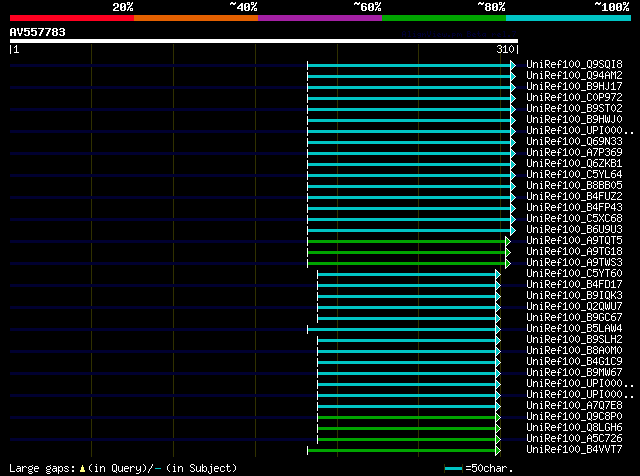
Task: Click the cyan alignment bar for B9MW67
Action: coord(407,374)
